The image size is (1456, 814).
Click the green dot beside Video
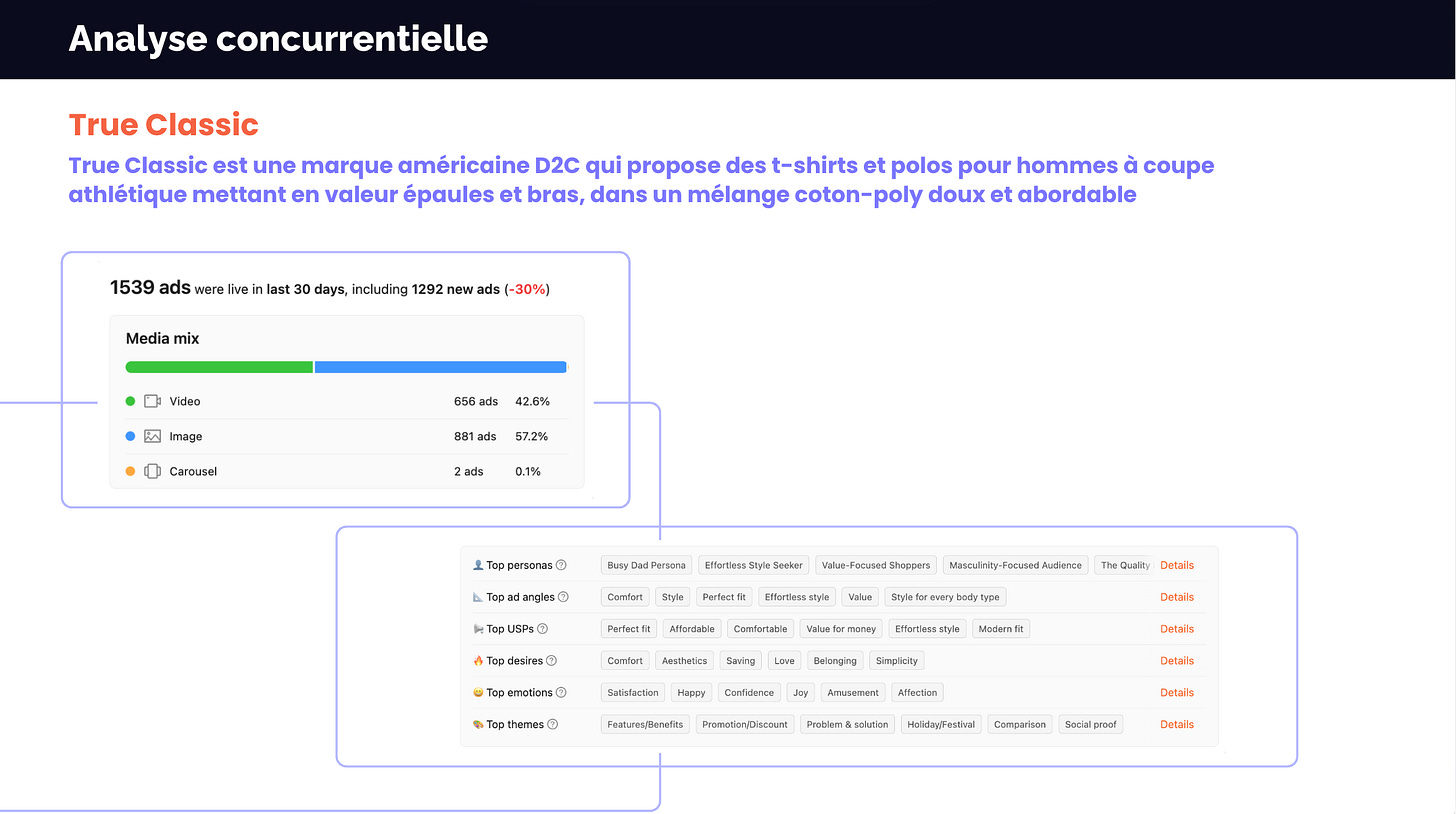tap(130, 401)
